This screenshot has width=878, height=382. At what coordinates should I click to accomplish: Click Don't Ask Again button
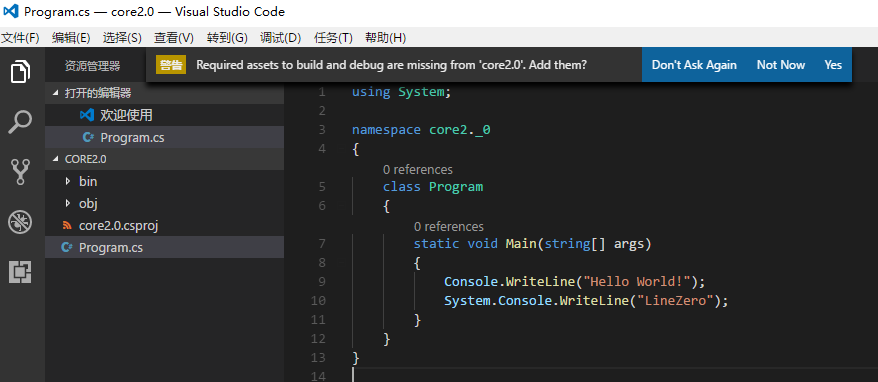(694, 65)
